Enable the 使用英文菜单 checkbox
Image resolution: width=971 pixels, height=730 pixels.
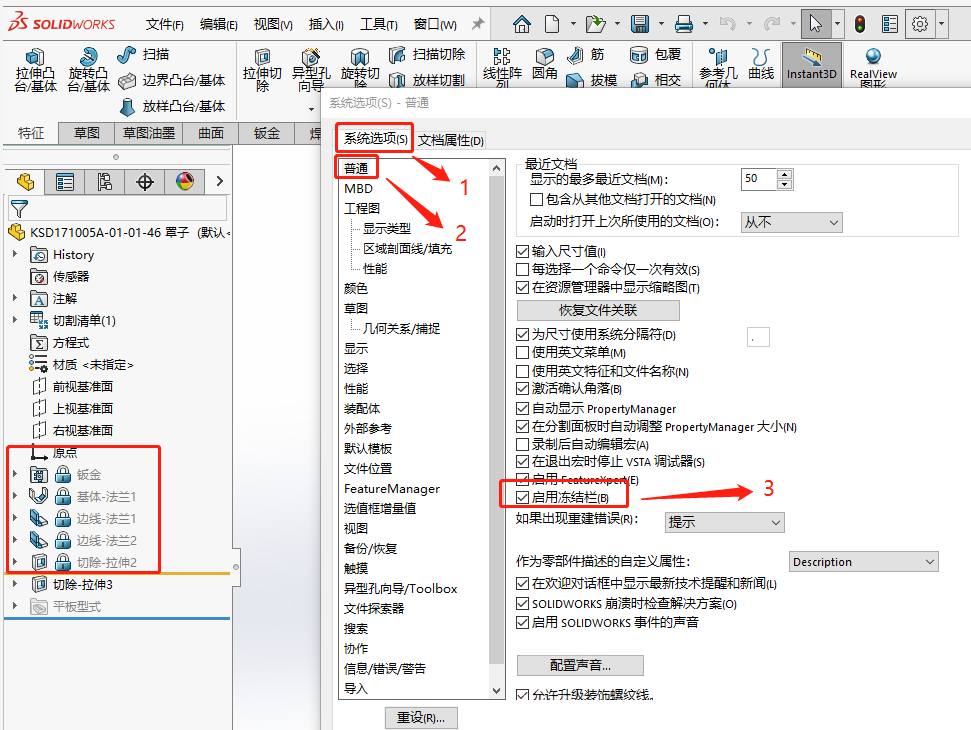(523, 352)
